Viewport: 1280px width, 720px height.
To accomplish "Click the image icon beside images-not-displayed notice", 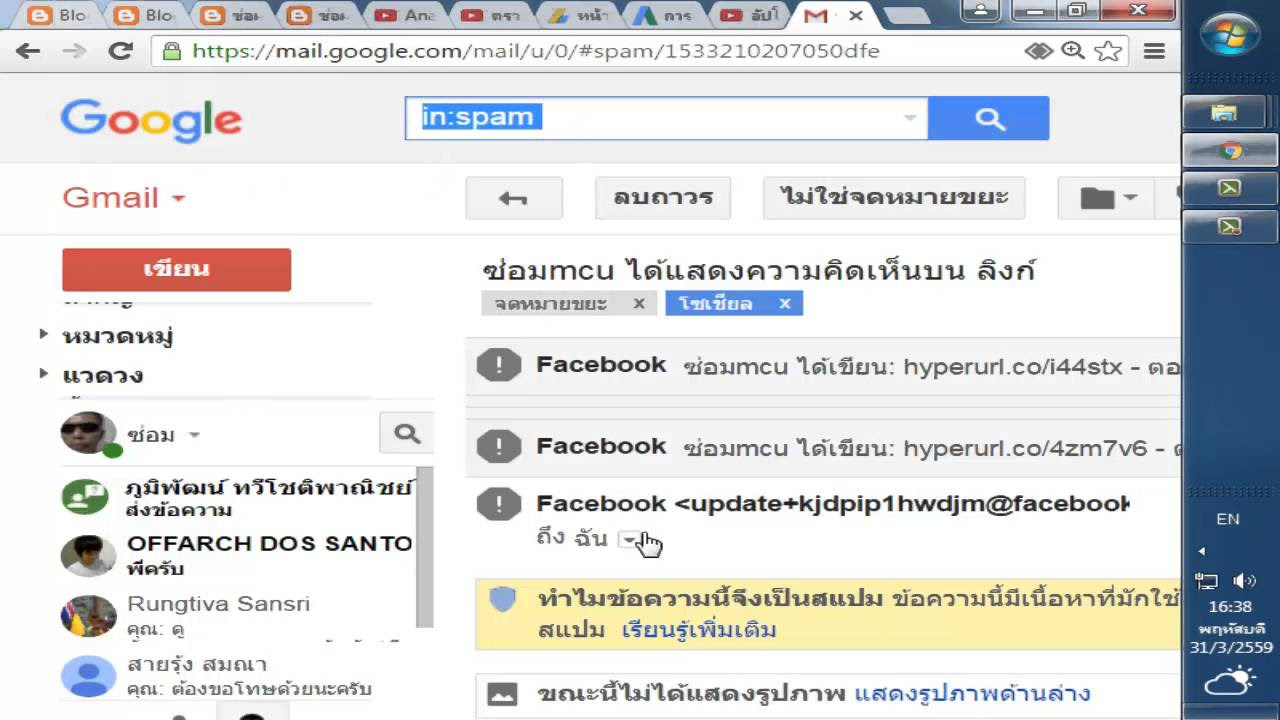I will coord(502,694).
